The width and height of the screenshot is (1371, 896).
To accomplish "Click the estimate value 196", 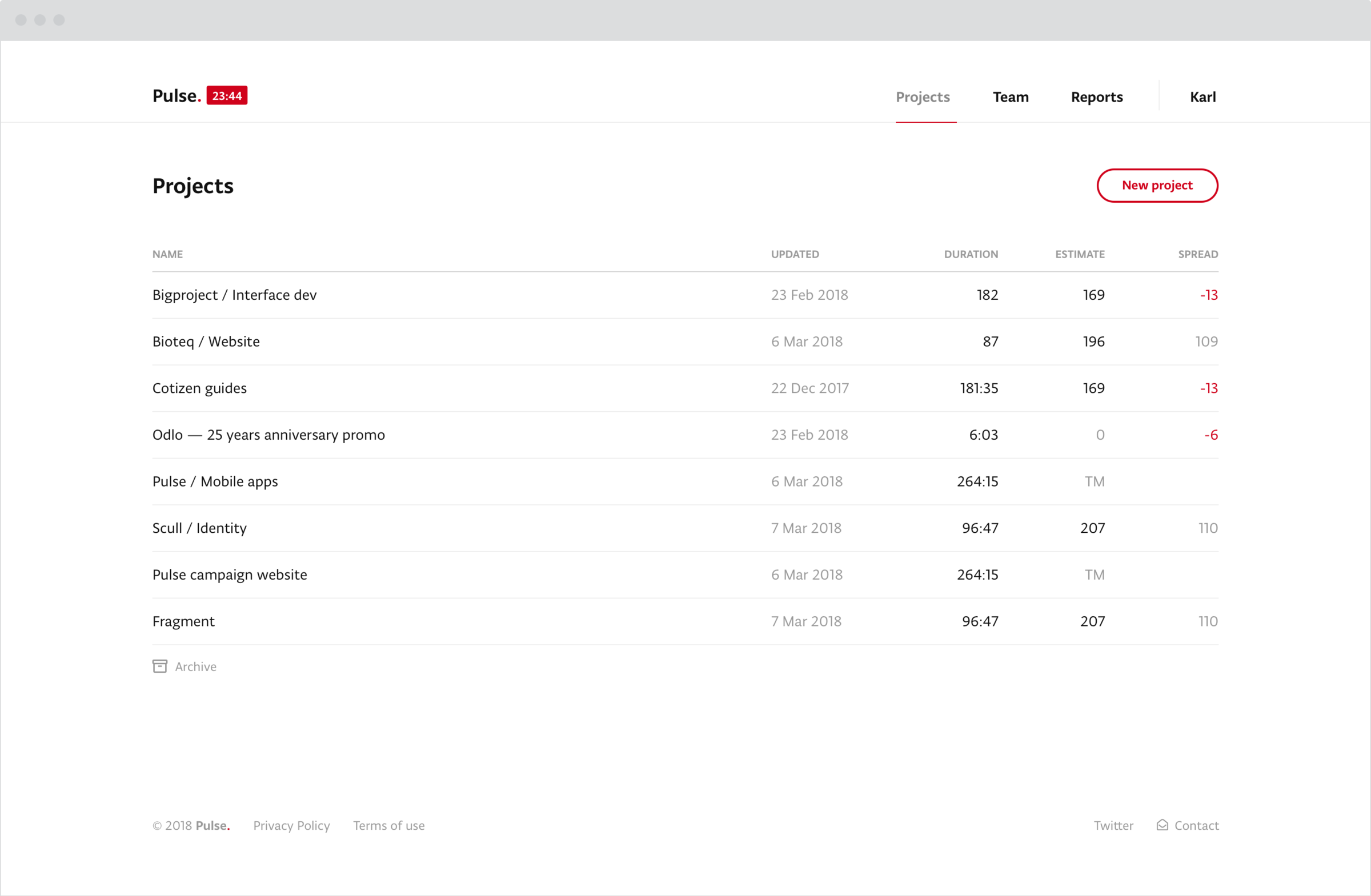I will tap(1093, 341).
